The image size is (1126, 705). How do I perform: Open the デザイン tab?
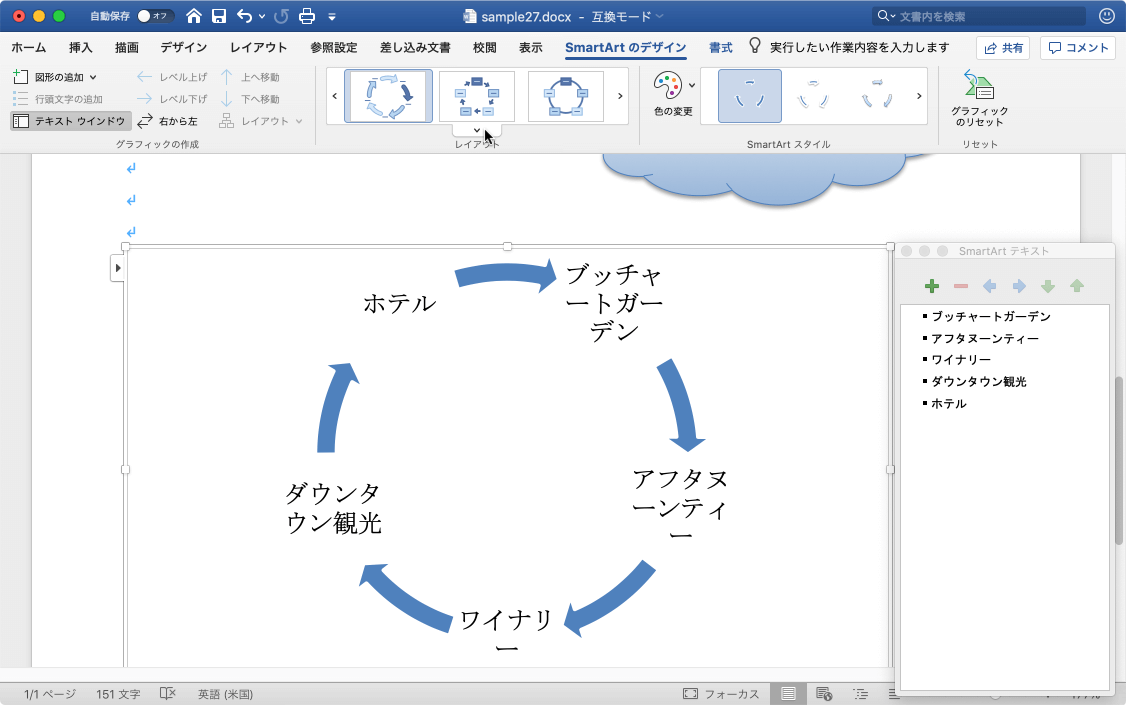point(184,47)
